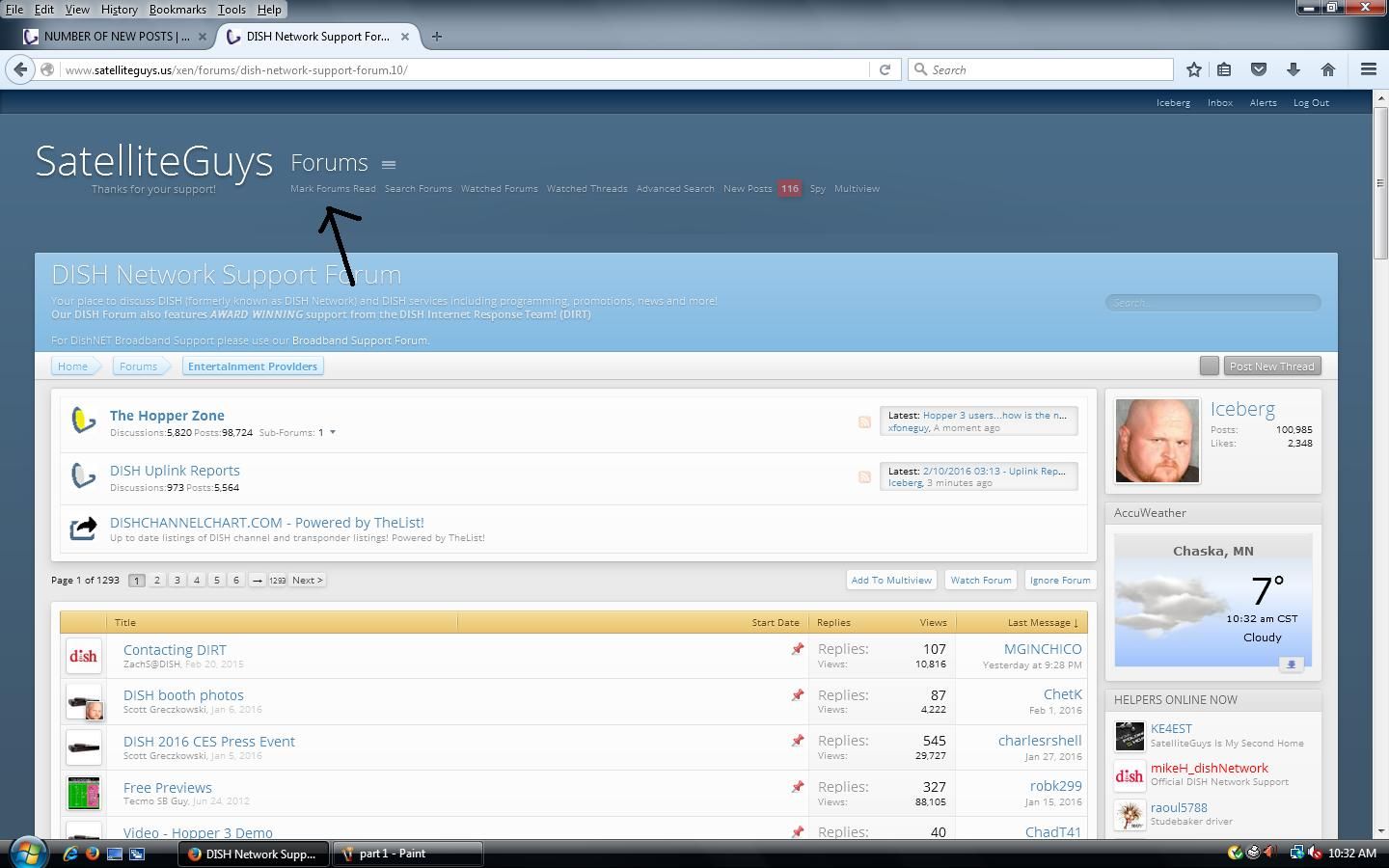The height and width of the screenshot is (868, 1389).
Task: Open the Downloads arrow icon
Action: [1294, 69]
